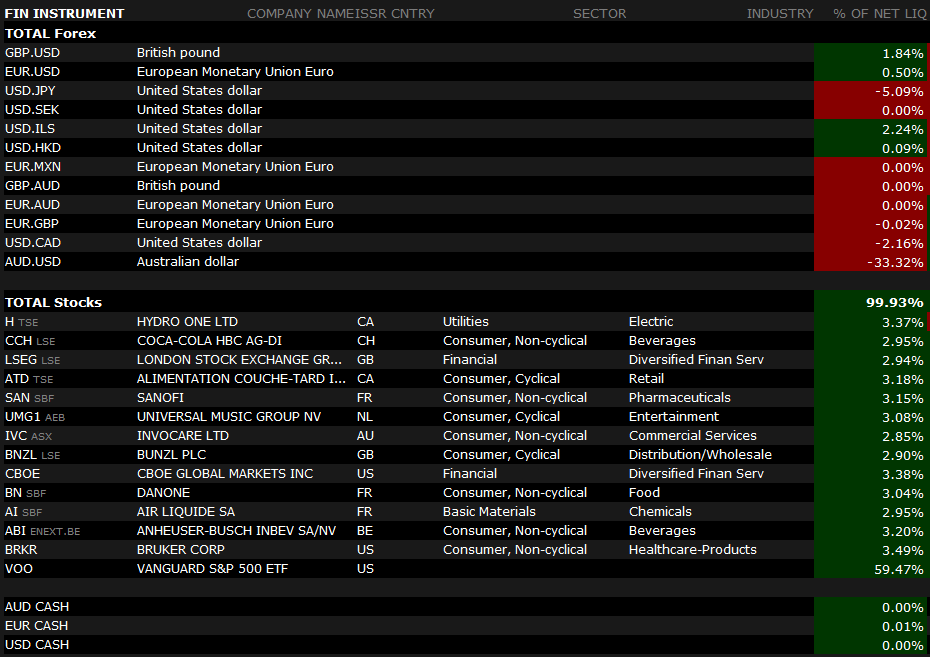
Task: Click the Commercial Services industry cell
Action: coord(693,436)
